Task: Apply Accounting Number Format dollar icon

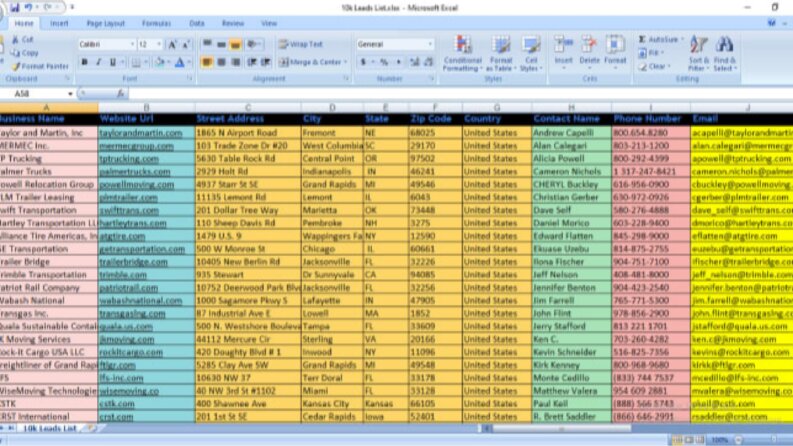Action: coord(363,62)
